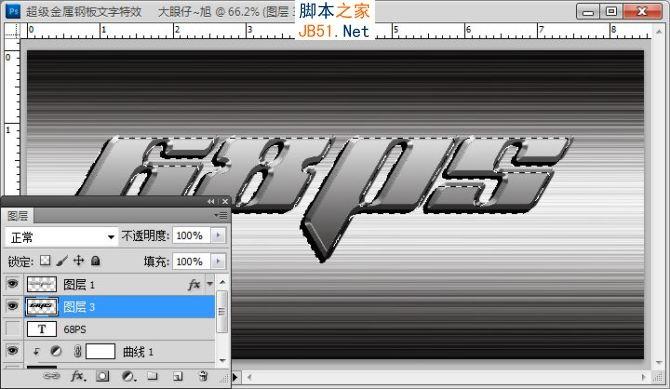Click the layers list scrollbar thumb
670x389 pixels.
point(222,312)
